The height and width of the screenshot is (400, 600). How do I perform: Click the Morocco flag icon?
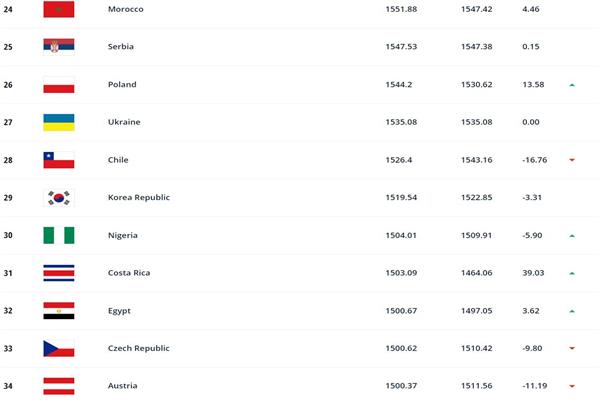click(x=59, y=9)
